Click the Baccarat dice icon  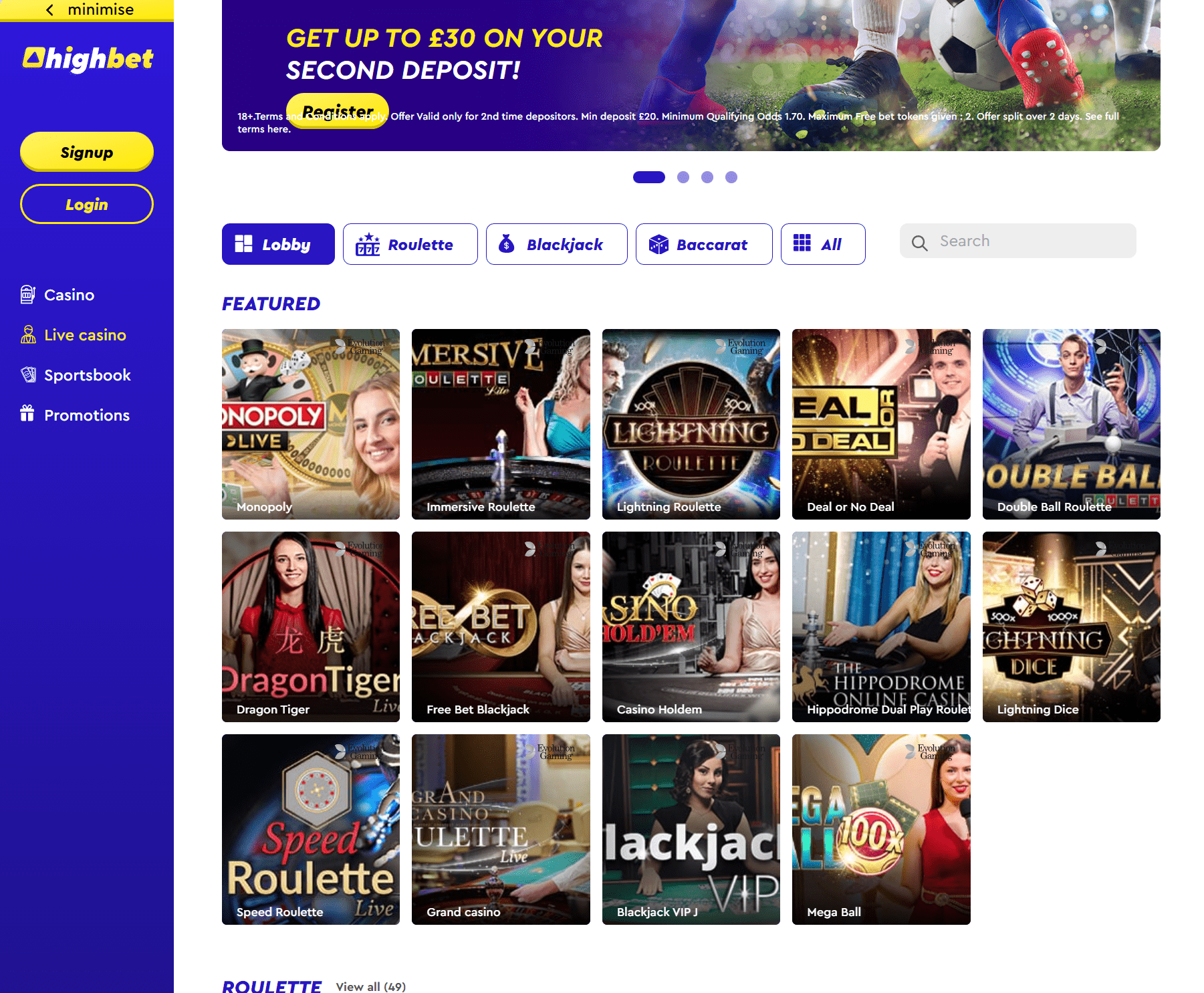pyautogui.click(x=658, y=245)
